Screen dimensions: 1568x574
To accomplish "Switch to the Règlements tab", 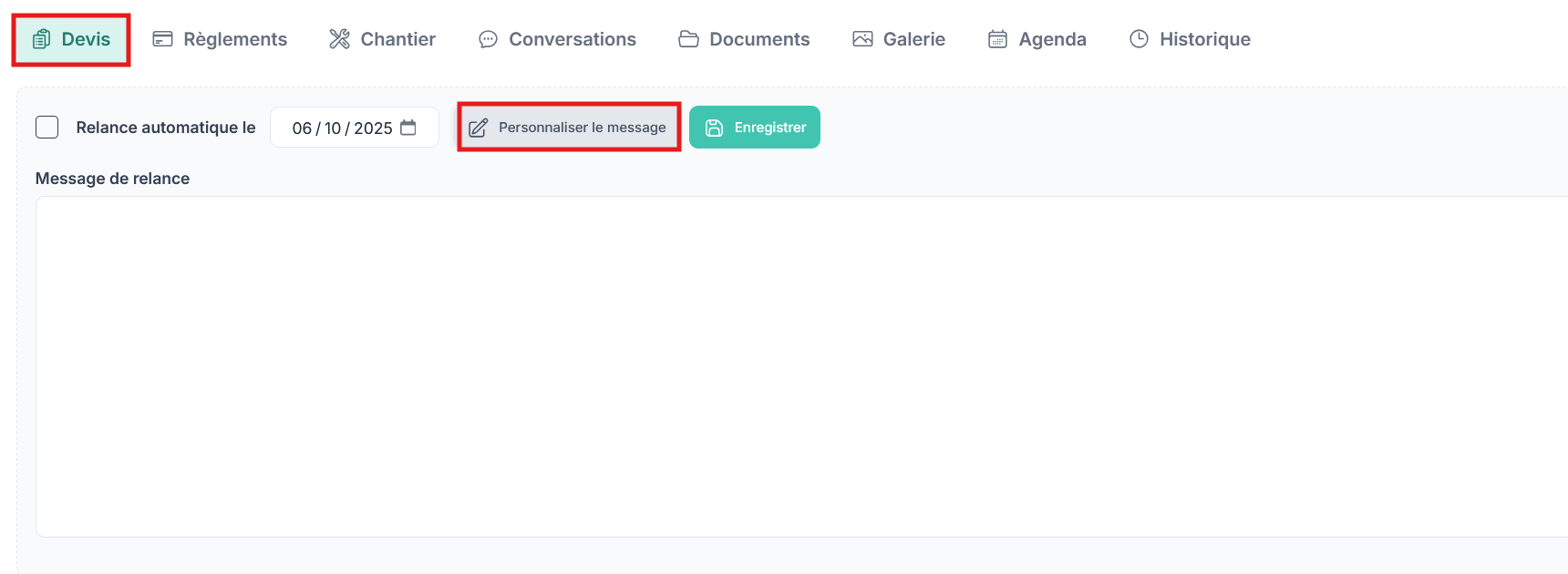I will click(x=220, y=39).
